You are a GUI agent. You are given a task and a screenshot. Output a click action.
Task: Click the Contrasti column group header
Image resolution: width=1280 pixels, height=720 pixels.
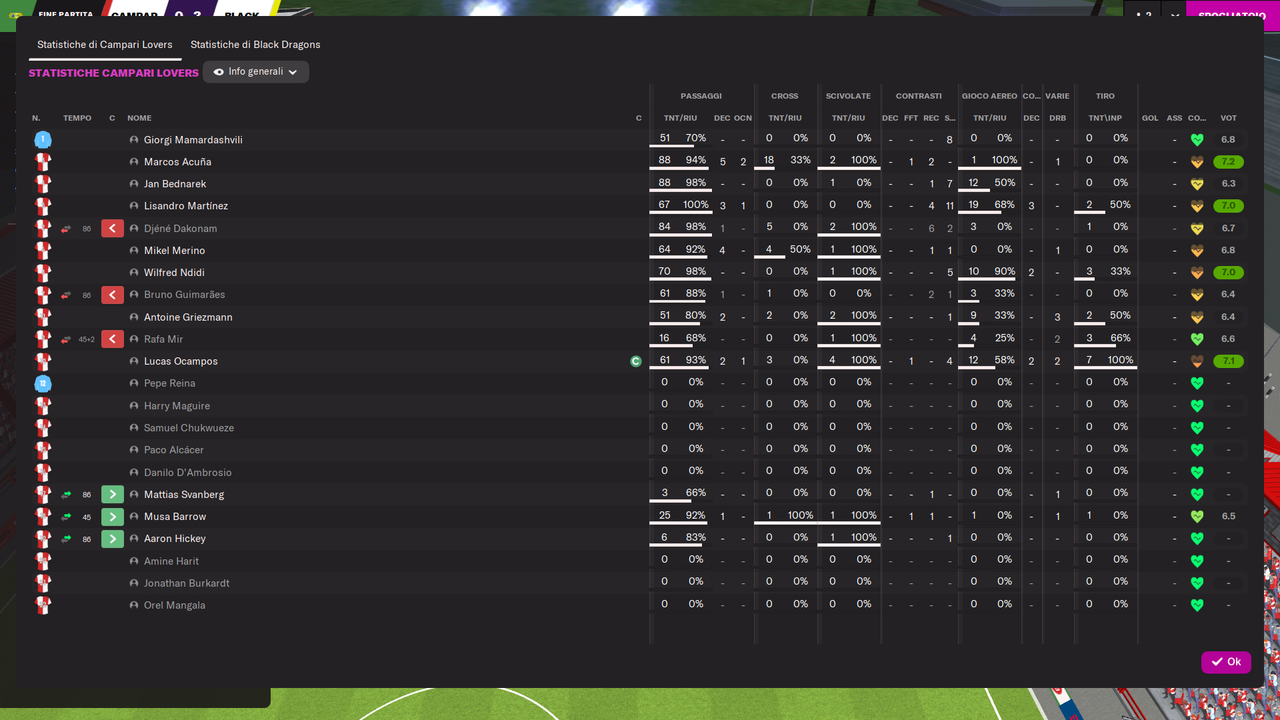919,96
